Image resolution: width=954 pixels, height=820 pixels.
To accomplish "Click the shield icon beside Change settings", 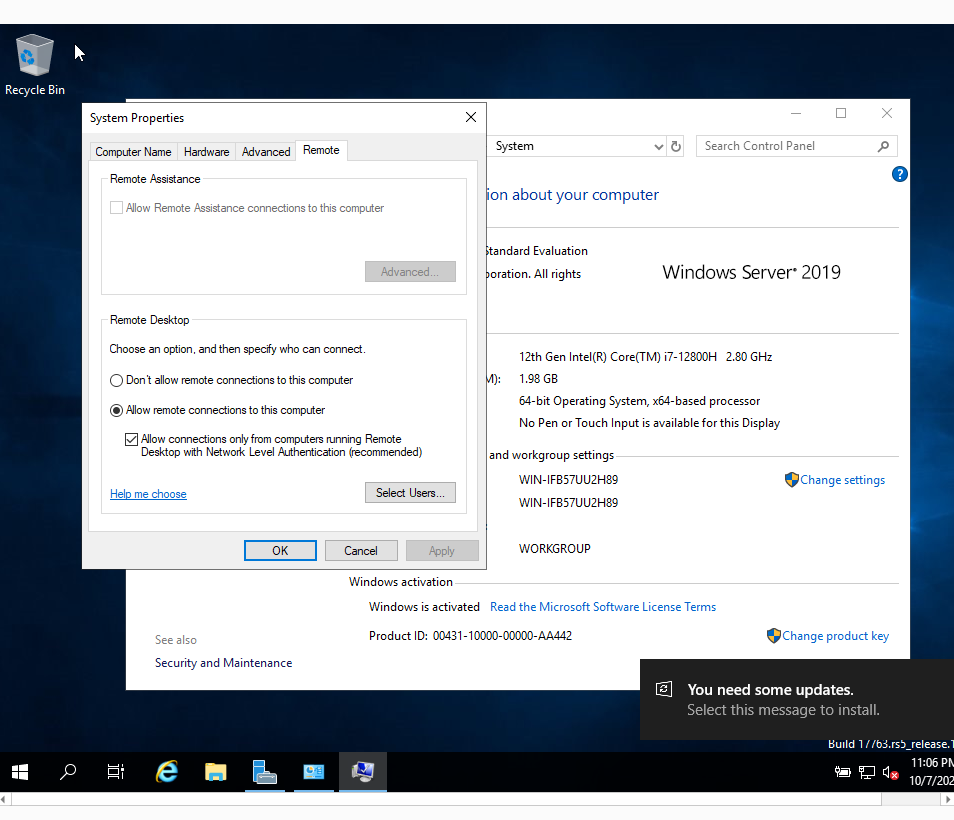I will (x=791, y=479).
